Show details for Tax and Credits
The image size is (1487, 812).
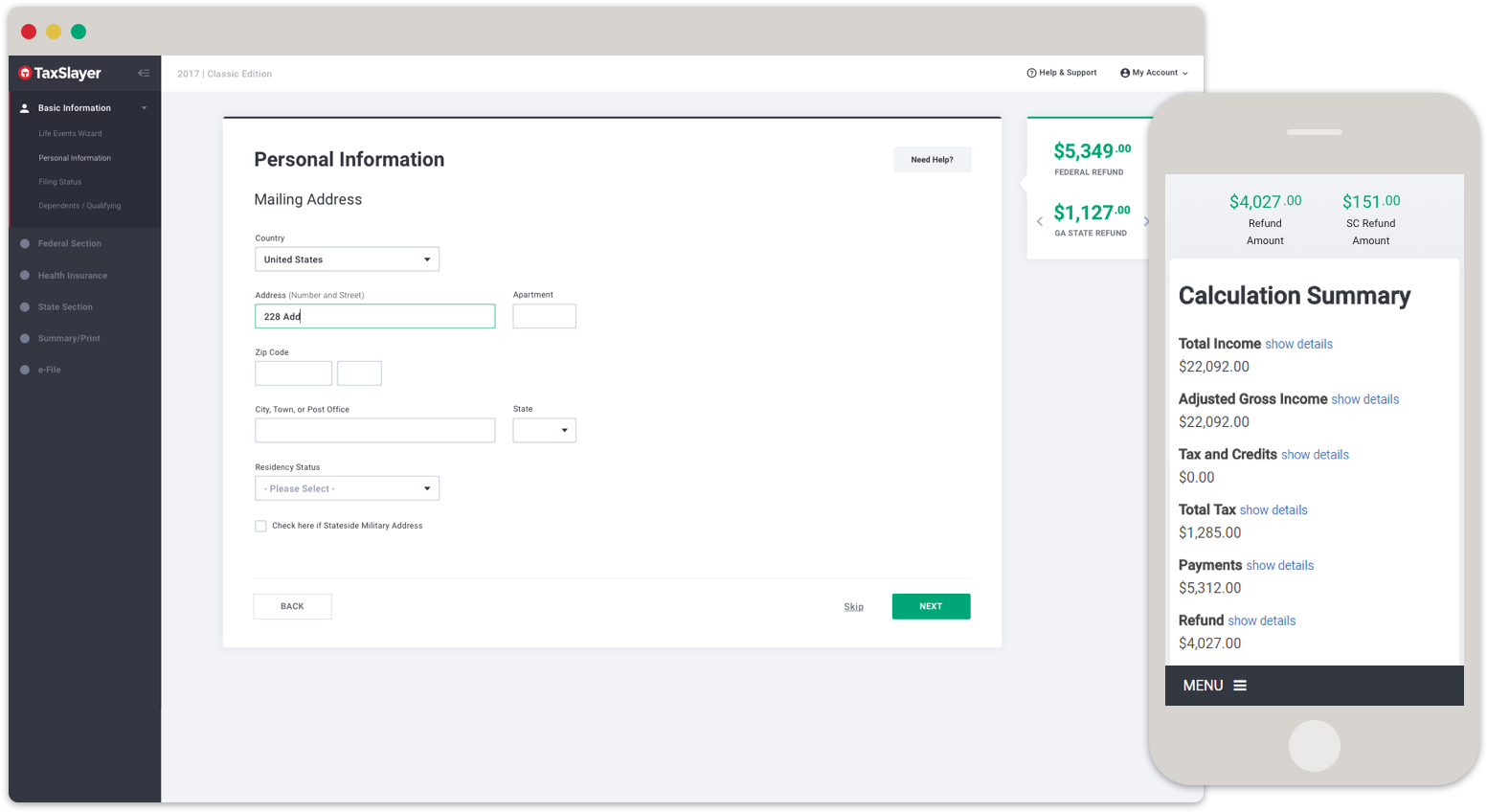[1315, 455]
